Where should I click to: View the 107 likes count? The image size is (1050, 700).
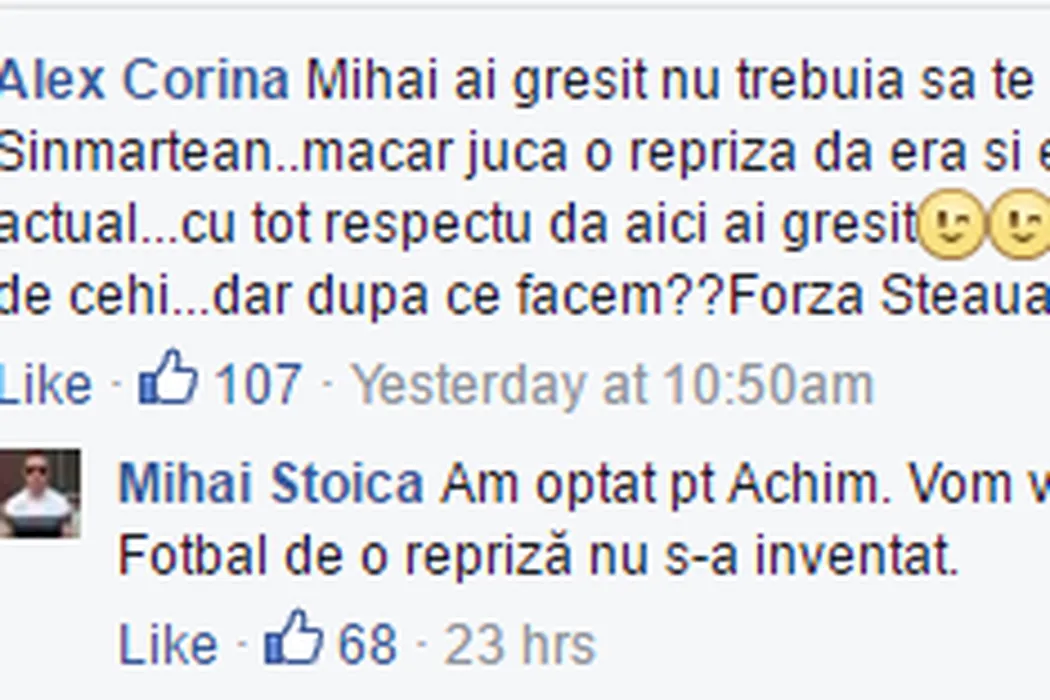click(x=259, y=385)
